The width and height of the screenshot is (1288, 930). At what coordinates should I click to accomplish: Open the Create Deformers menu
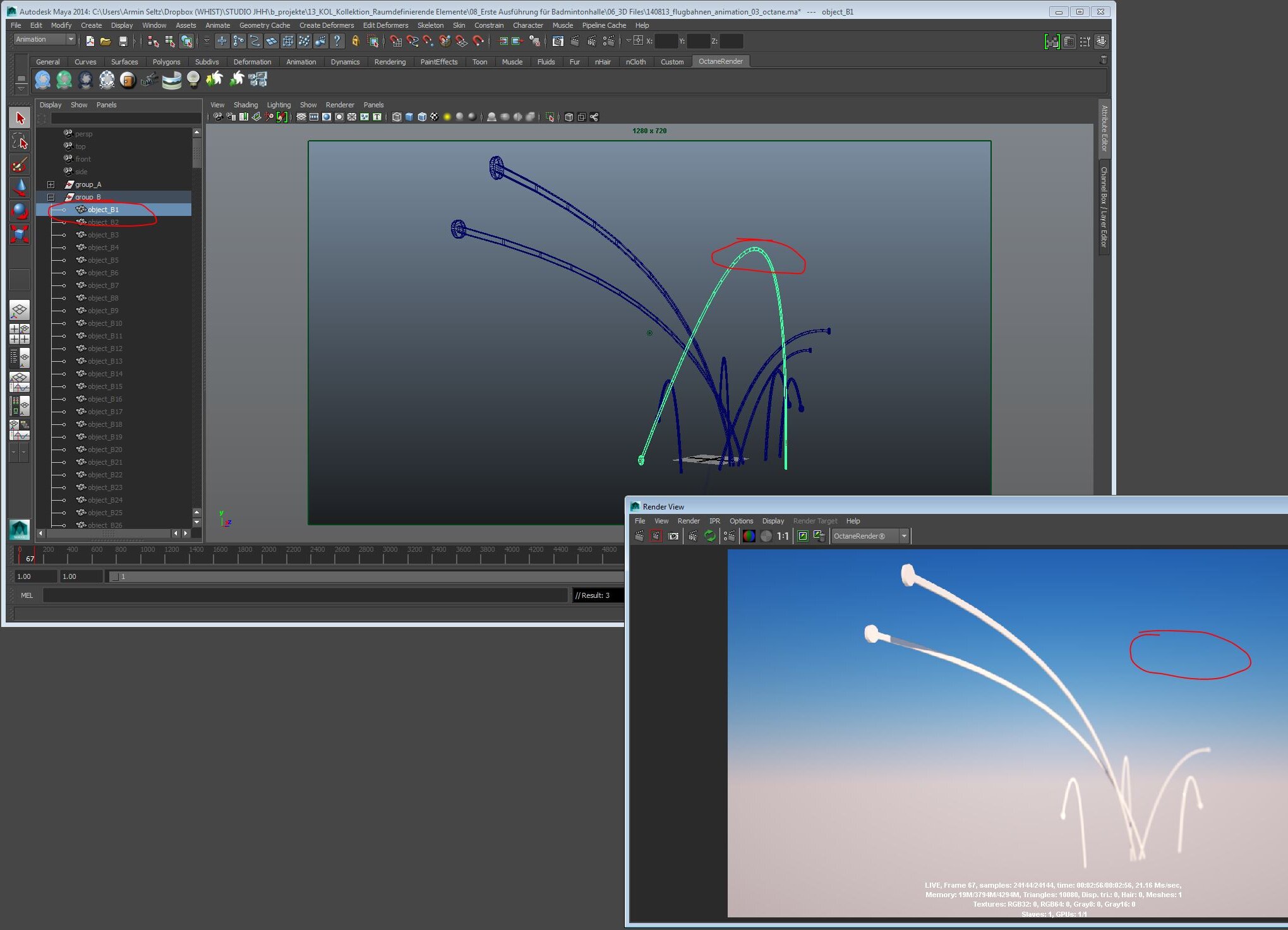point(326,25)
